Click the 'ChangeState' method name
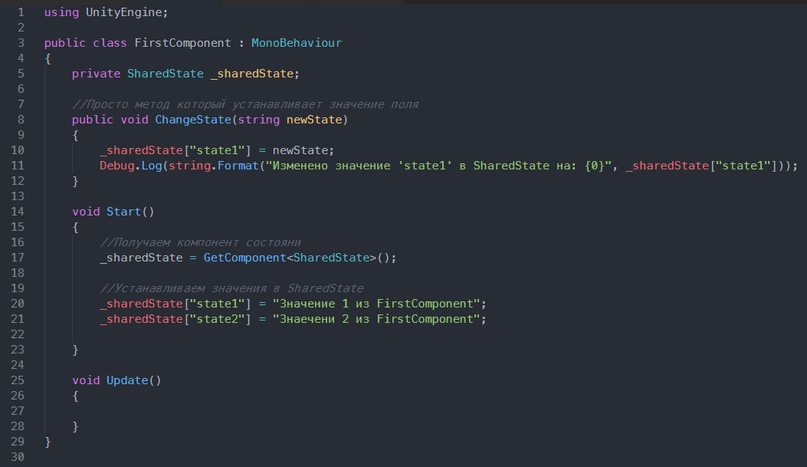 (193, 120)
